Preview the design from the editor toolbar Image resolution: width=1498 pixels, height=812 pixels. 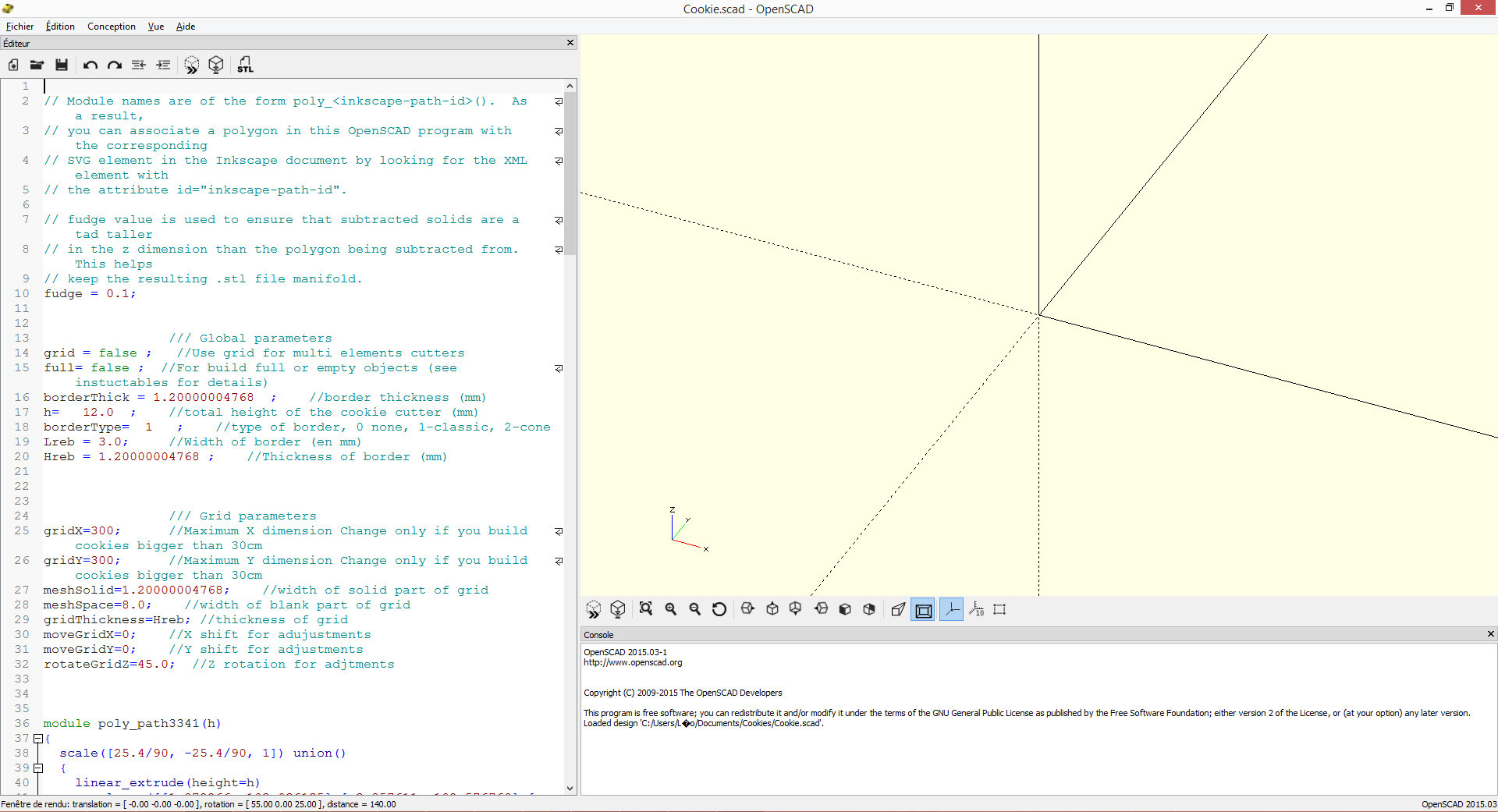(x=192, y=65)
